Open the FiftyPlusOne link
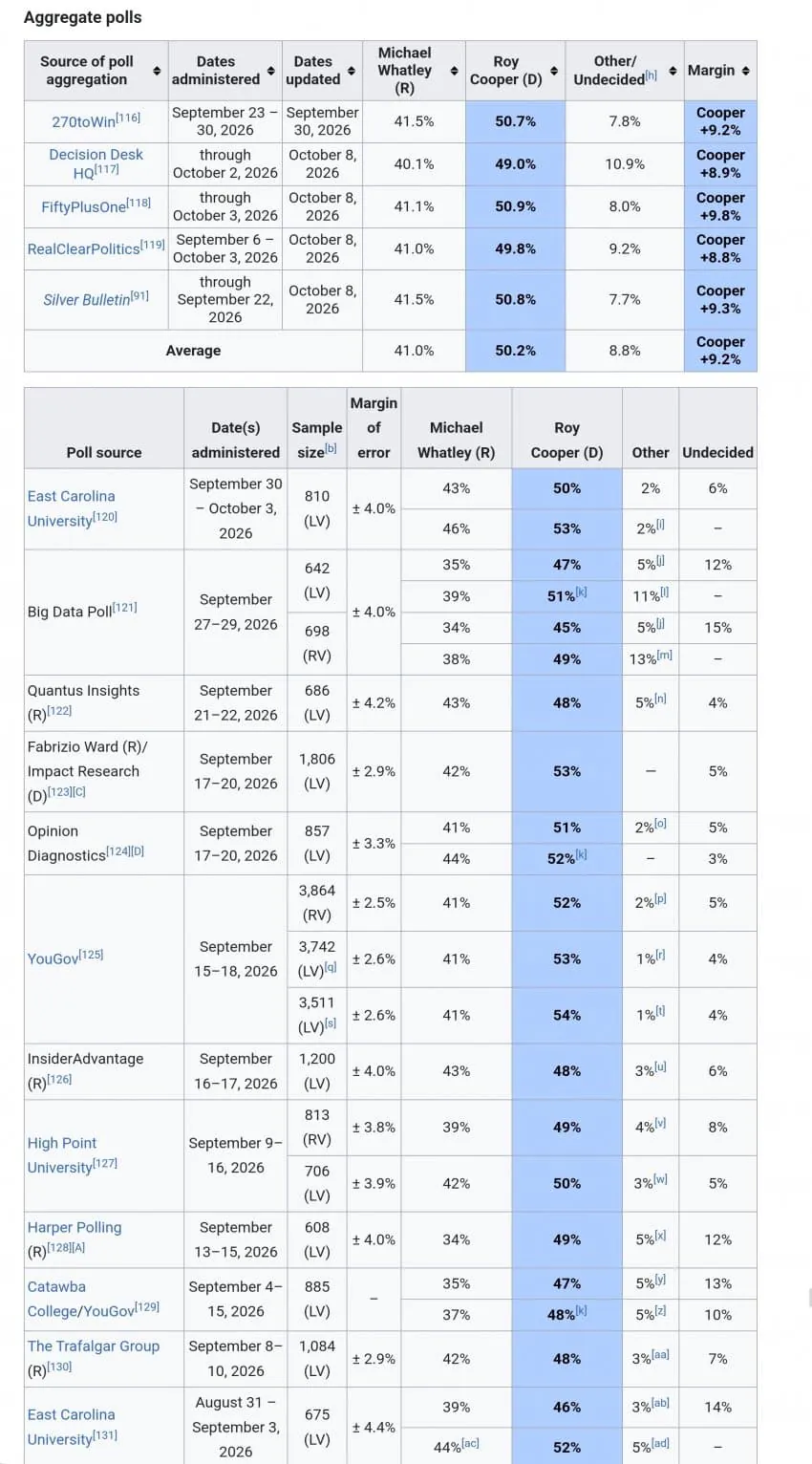The height and width of the screenshot is (1464, 812). [x=84, y=206]
